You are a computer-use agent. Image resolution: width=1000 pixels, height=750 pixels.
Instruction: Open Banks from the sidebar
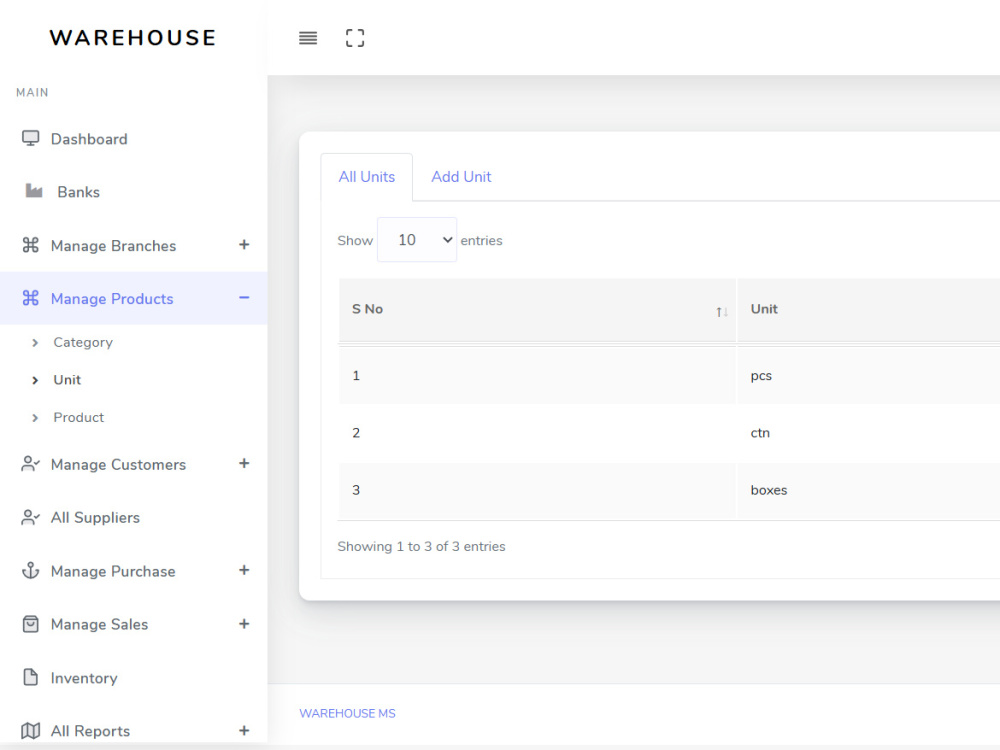pyautogui.click(x=78, y=192)
